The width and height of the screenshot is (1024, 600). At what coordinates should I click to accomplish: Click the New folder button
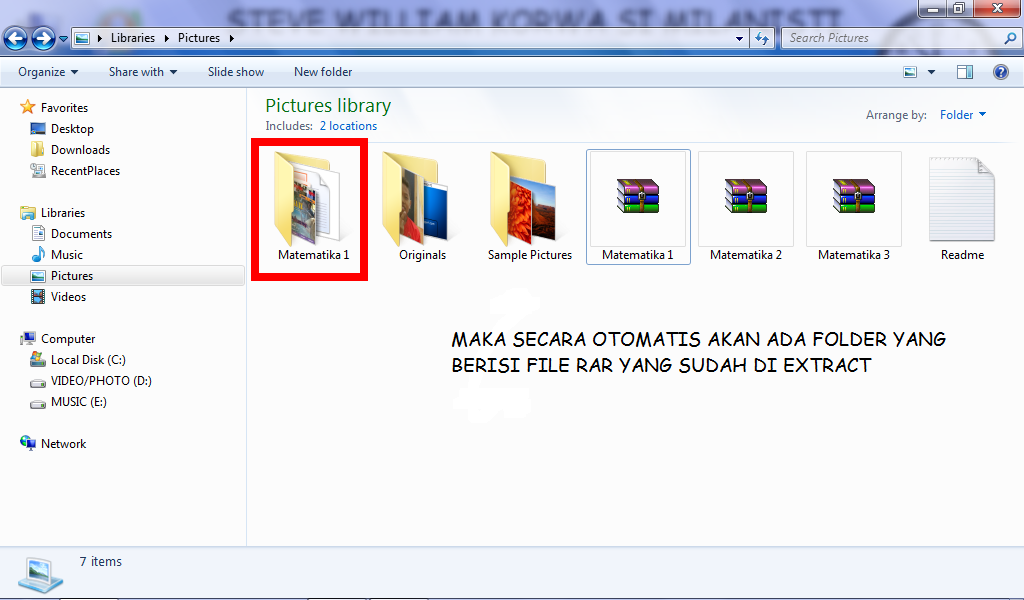(322, 71)
